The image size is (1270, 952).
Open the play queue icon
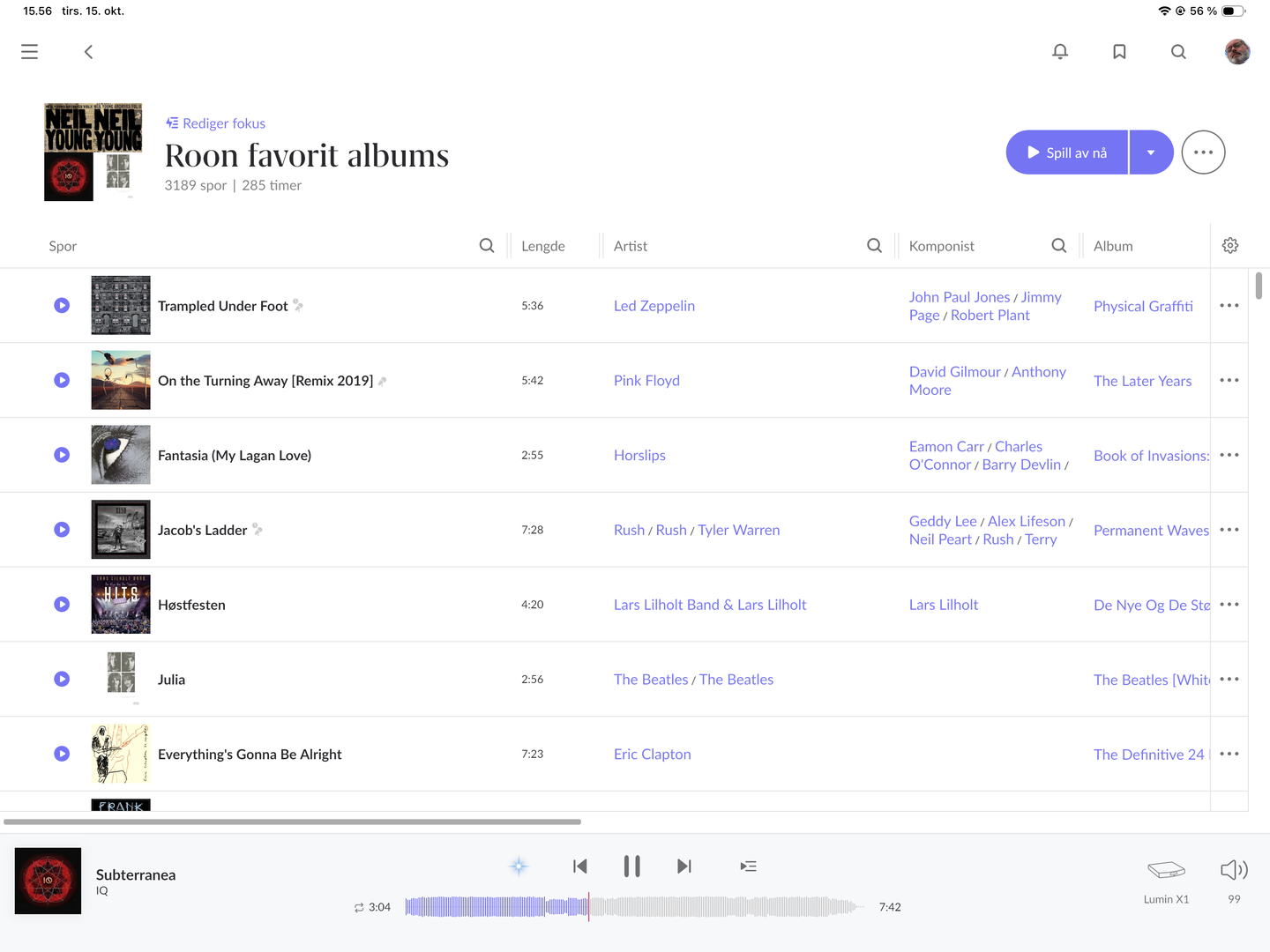(x=748, y=866)
